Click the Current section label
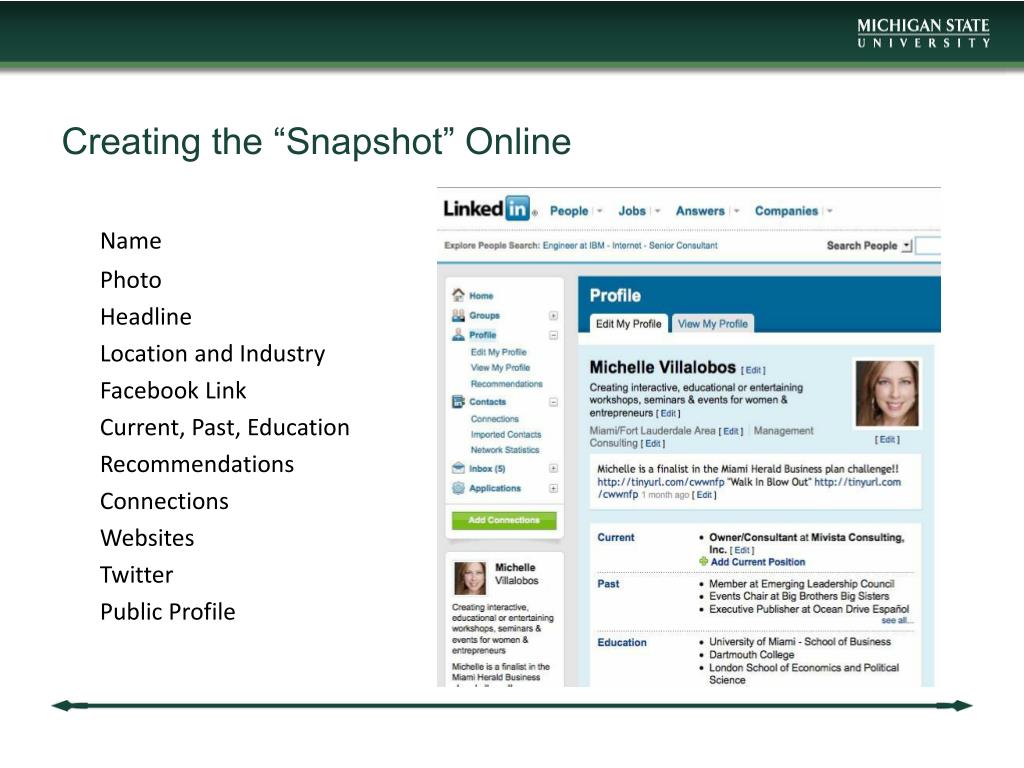Viewport: 1024px width, 768px height. [616, 537]
